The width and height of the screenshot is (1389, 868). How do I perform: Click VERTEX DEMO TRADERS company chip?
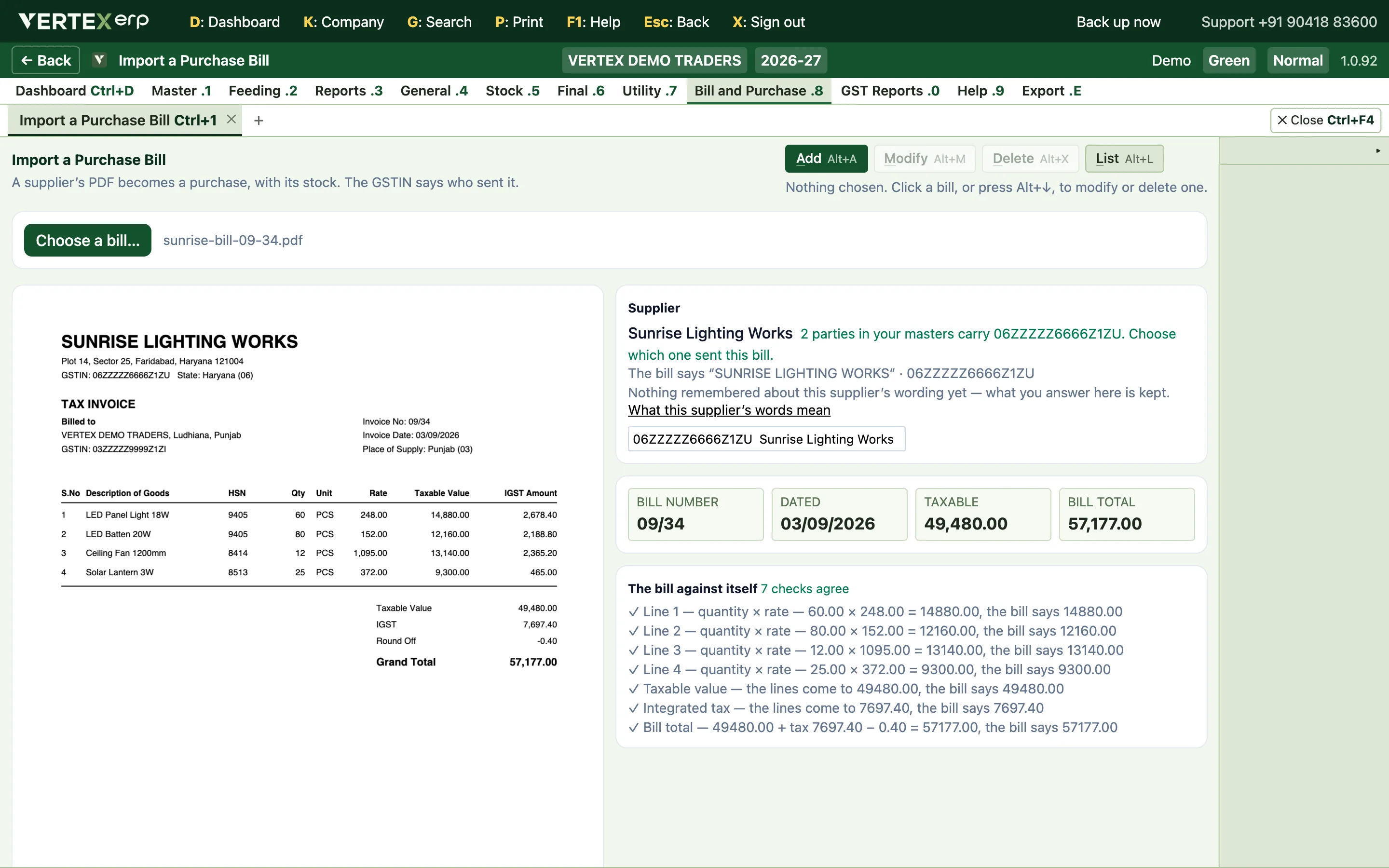coord(654,60)
